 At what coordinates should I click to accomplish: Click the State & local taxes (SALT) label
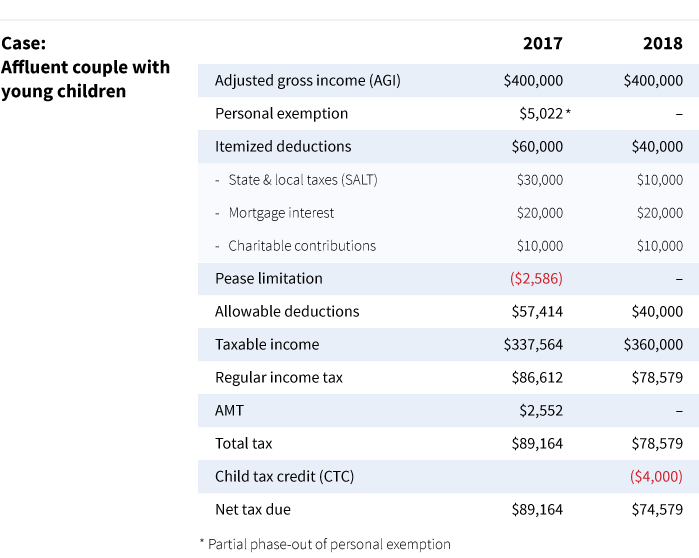pyautogui.click(x=302, y=180)
